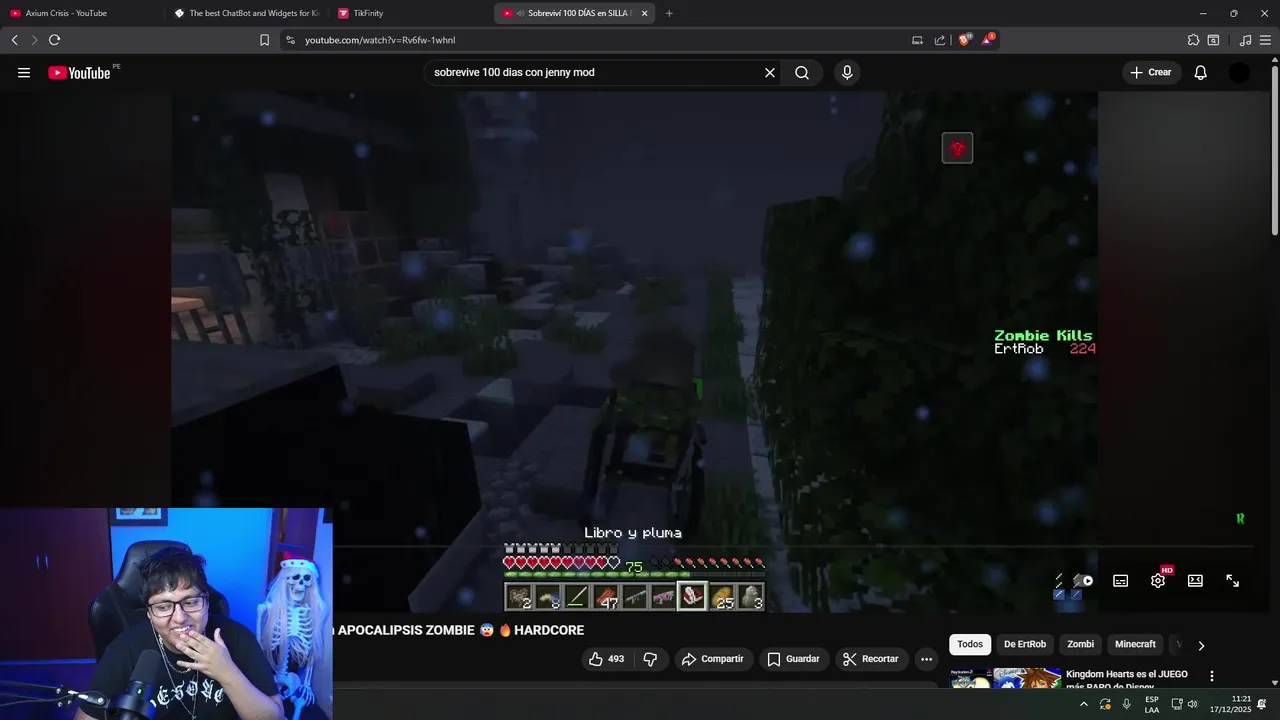
Task: Open the account avatar menu
Action: tap(1239, 73)
